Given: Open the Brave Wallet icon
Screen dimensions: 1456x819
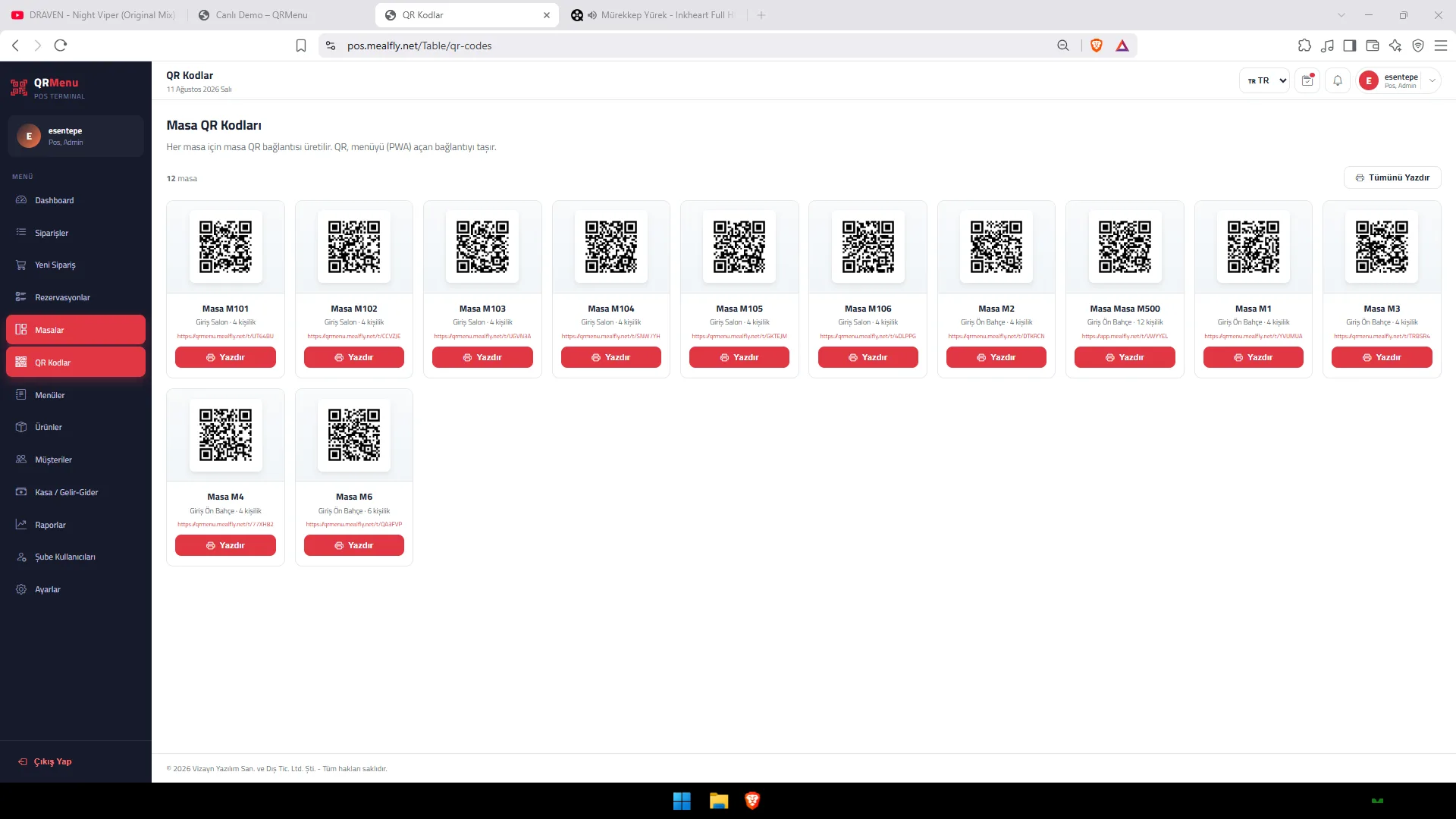Looking at the screenshot, I should coord(1373,45).
